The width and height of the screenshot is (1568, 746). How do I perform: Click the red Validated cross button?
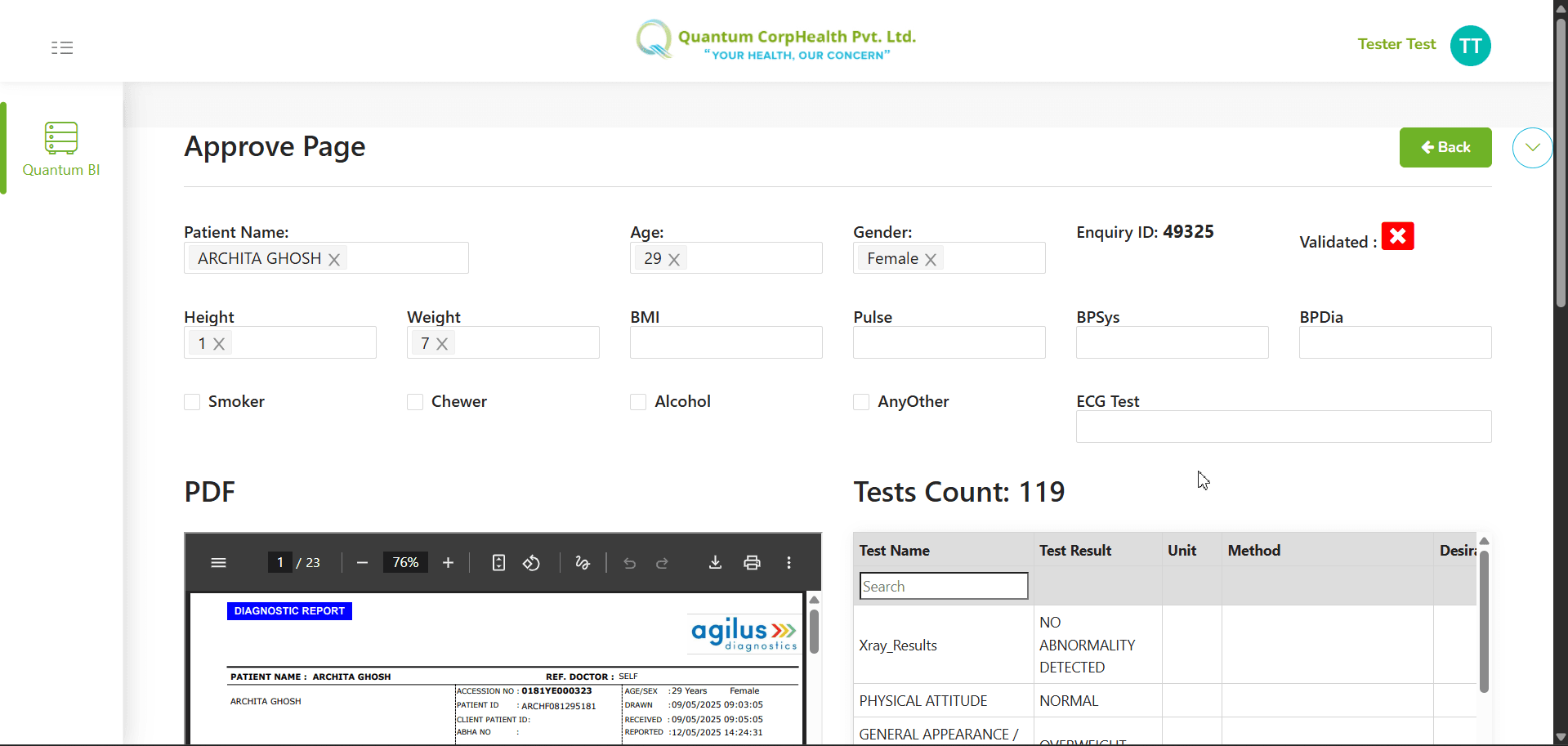[x=1397, y=236]
